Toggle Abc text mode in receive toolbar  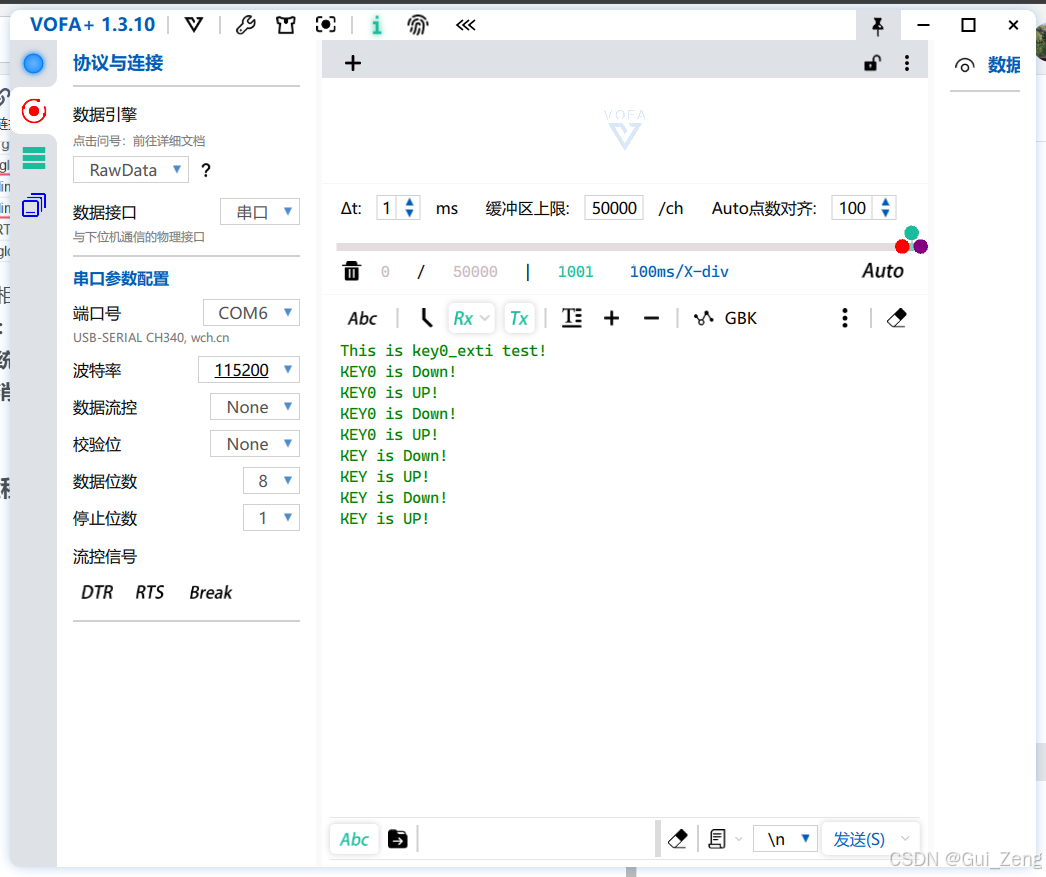click(x=362, y=318)
